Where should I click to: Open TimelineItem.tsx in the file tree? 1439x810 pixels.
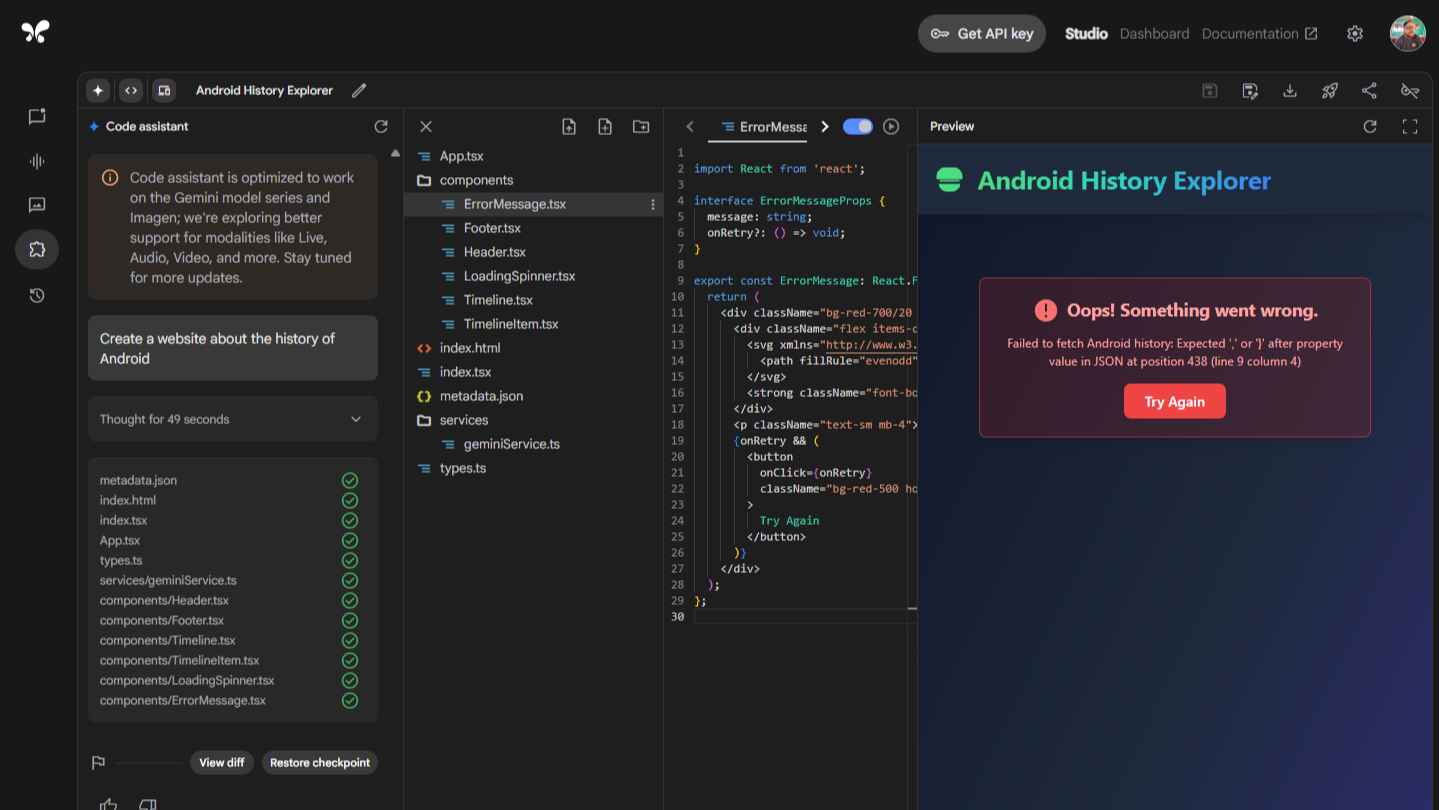pos(511,324)
